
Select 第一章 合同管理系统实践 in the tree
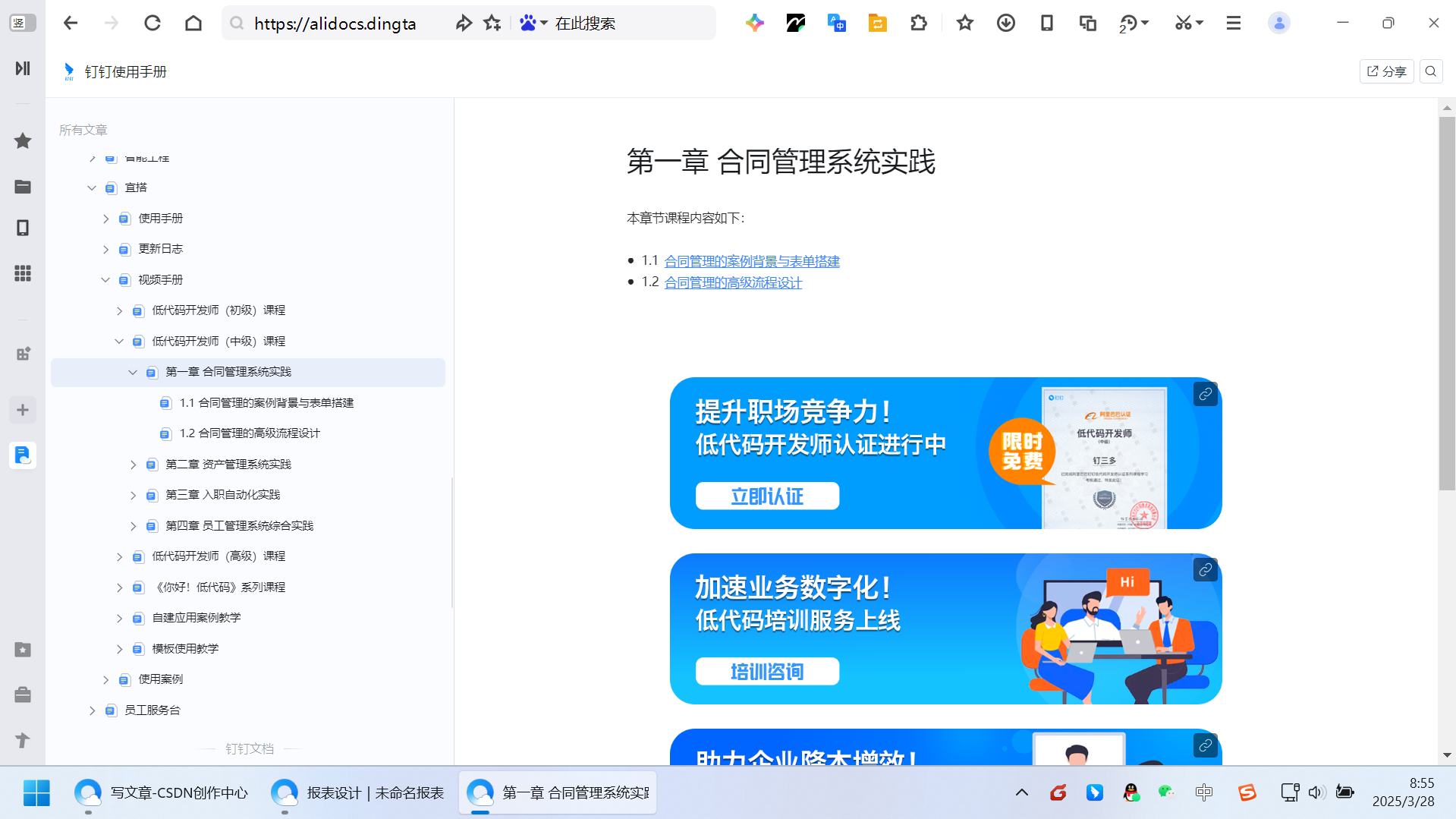[x=248, y=372]
